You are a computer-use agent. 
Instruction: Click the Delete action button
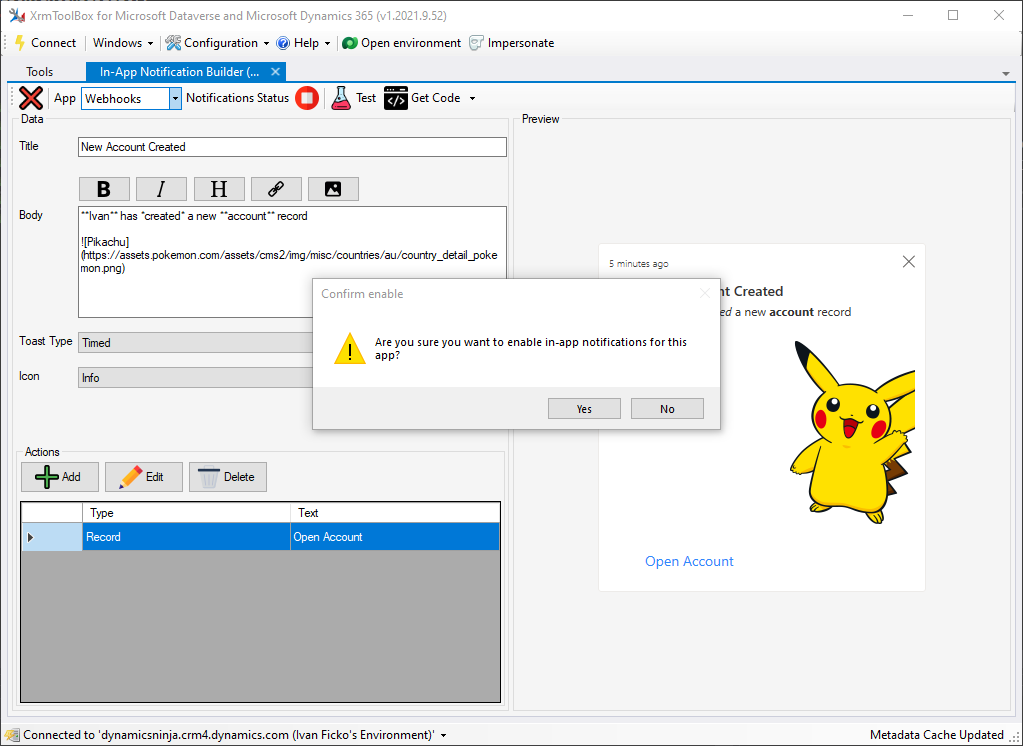[x=228, y=477]
